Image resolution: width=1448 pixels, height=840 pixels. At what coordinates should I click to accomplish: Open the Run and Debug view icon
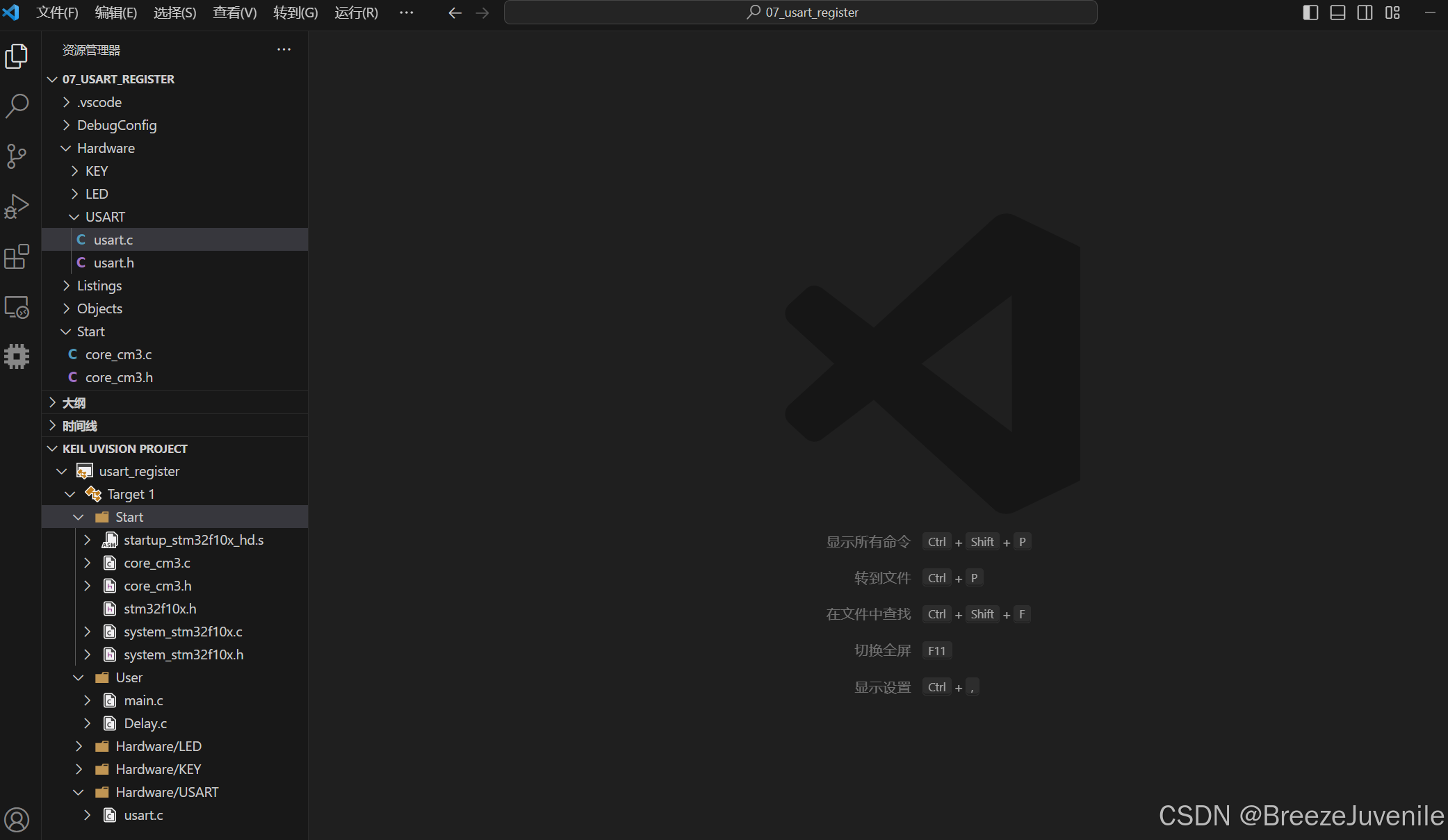pos(17,206)
